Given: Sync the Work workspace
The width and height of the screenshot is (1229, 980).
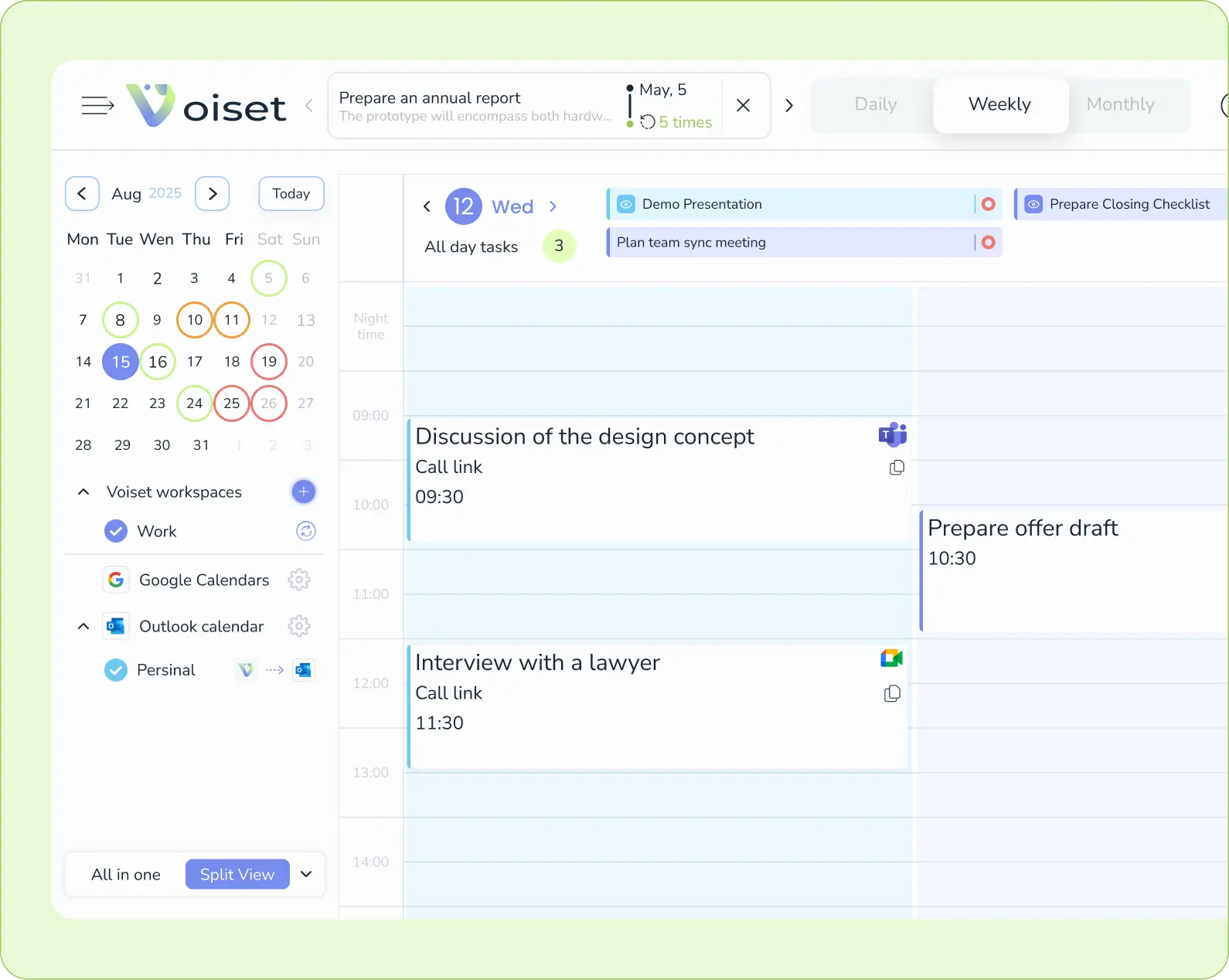Looking at the screenshot, I should click(306, 531).
